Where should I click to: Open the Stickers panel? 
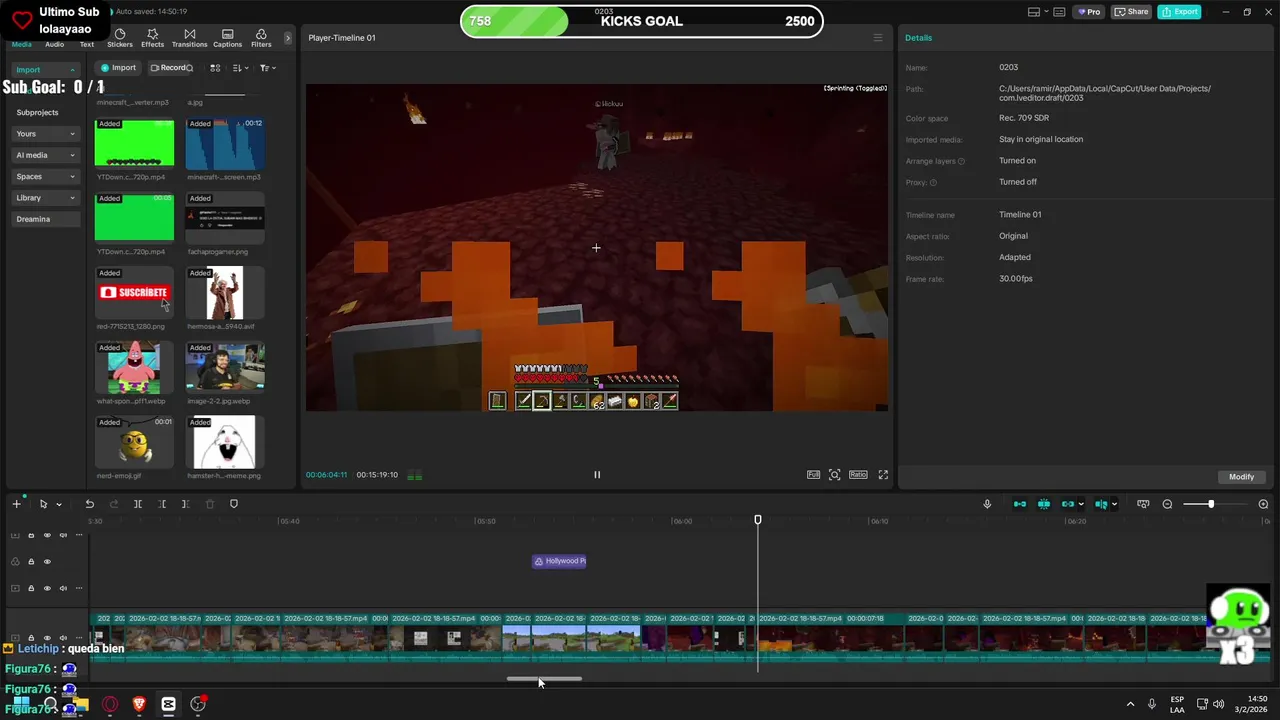(x=120, y=38)
